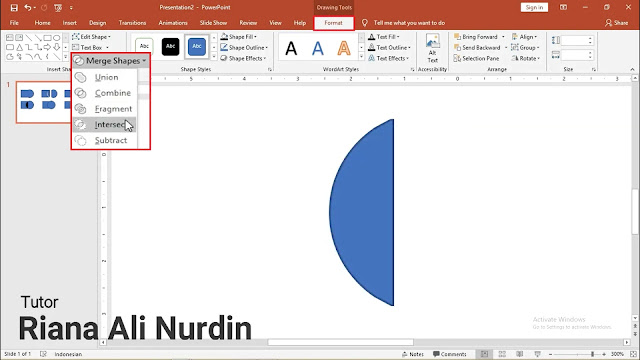Open the Text Fill dropdown
Screen dimensions: 640x360
384,37
